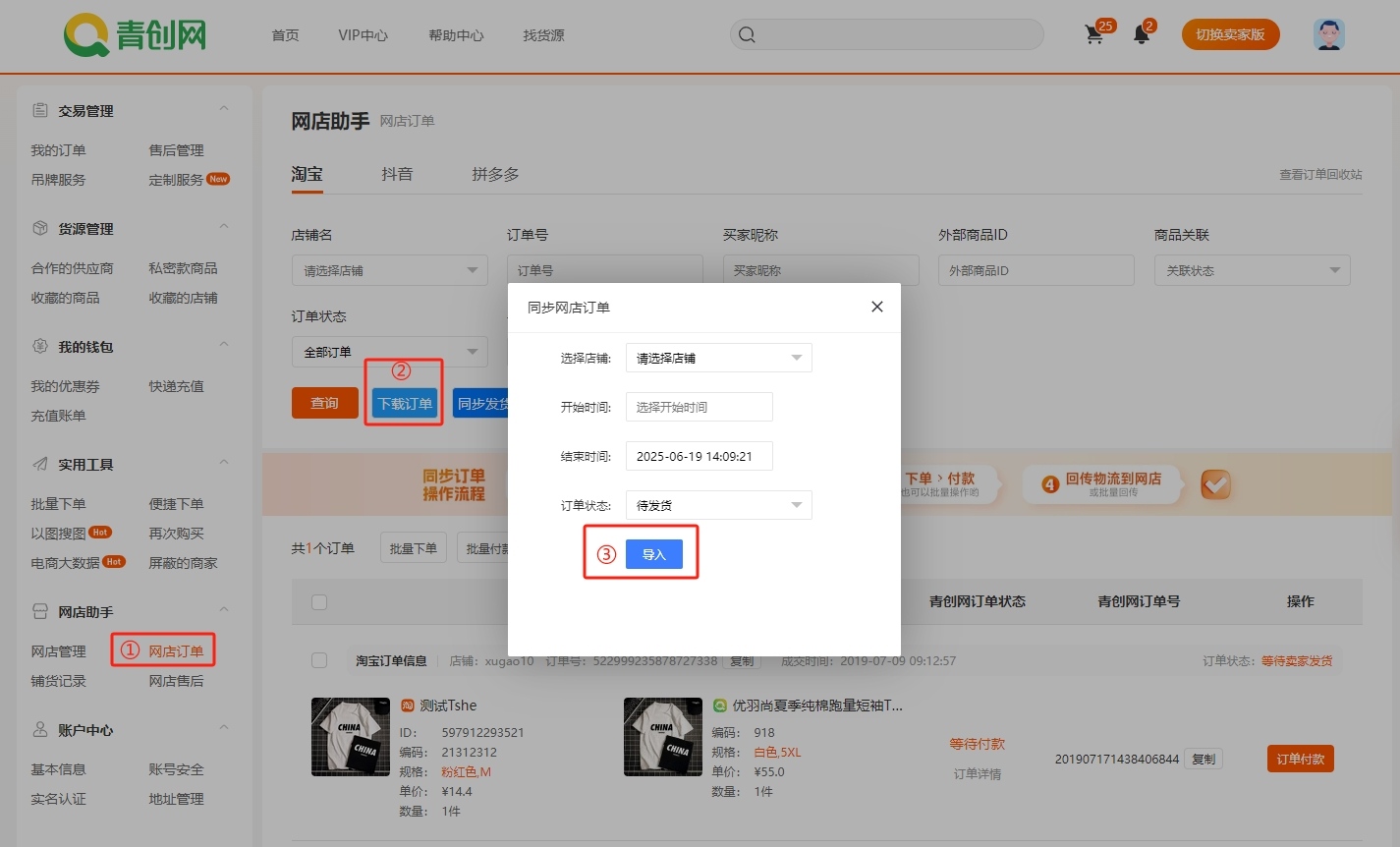Image resolution: width=1400 pixels, height=847 pixels.
Task: Switch to the 抖音 tab
Action: click(397, 174)
